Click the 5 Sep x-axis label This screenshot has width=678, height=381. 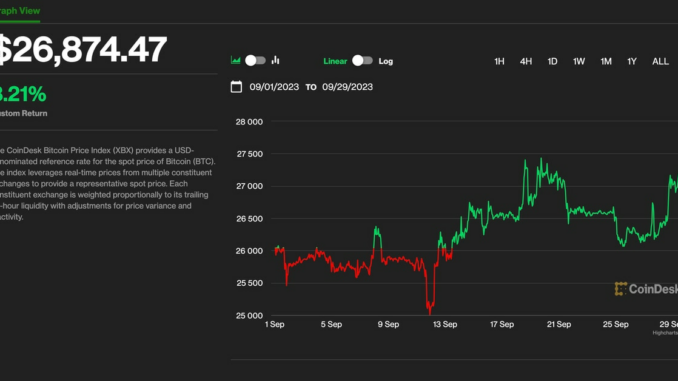pyautogui.click(x=331, y=324)
